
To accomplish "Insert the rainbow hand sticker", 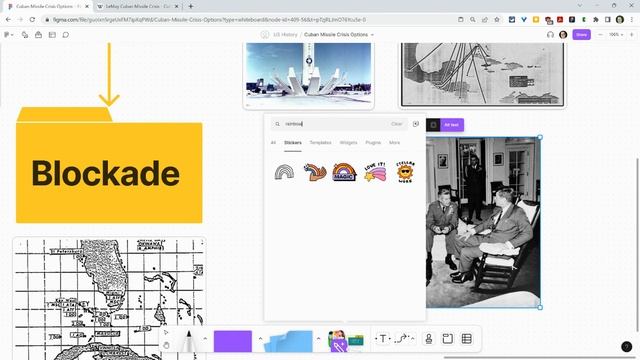I will (x=315, y=172).
